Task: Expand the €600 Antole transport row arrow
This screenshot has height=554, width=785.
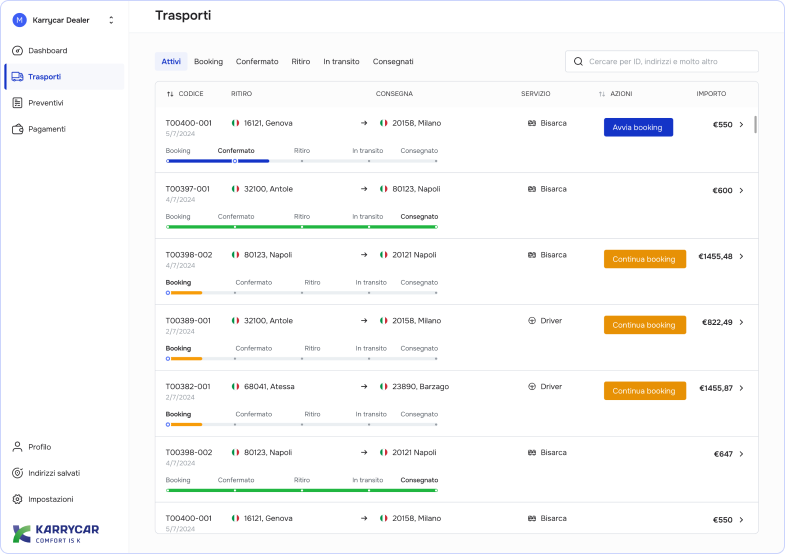Action: point(741,190)
